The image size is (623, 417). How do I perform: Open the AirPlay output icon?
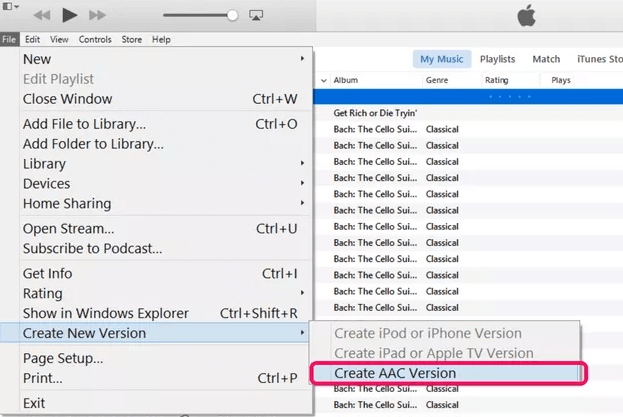[255, 16]
